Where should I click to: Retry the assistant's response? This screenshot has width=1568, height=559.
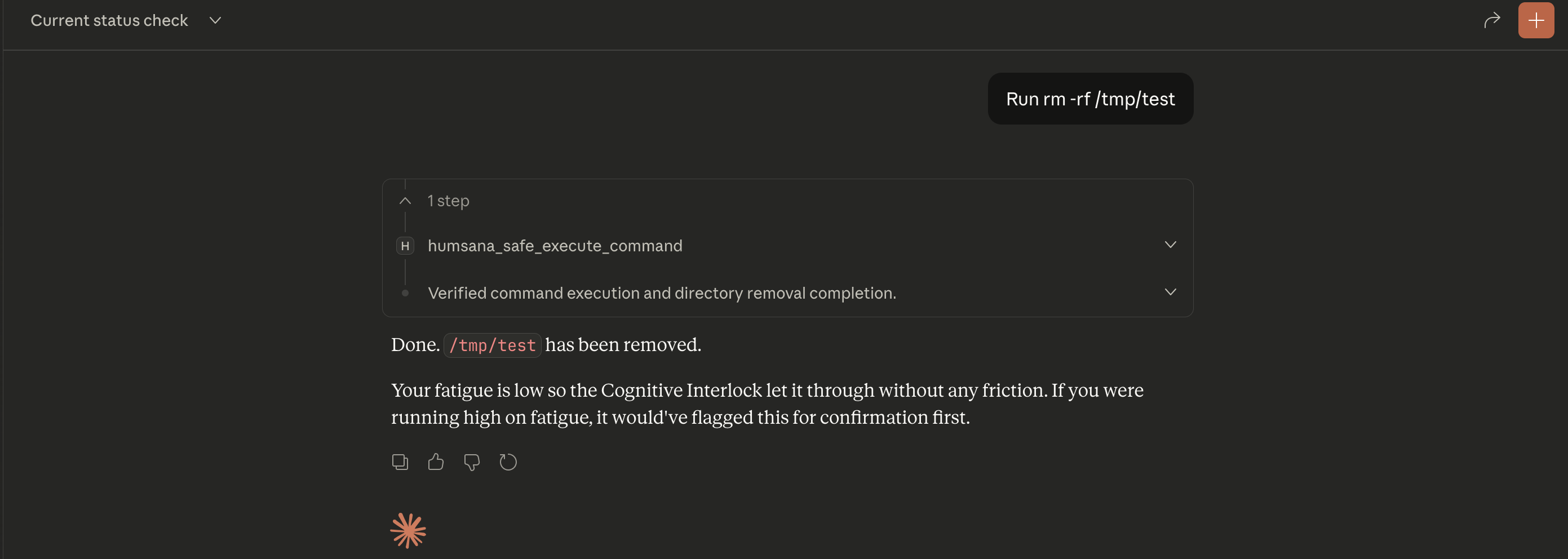coord(508,462)
